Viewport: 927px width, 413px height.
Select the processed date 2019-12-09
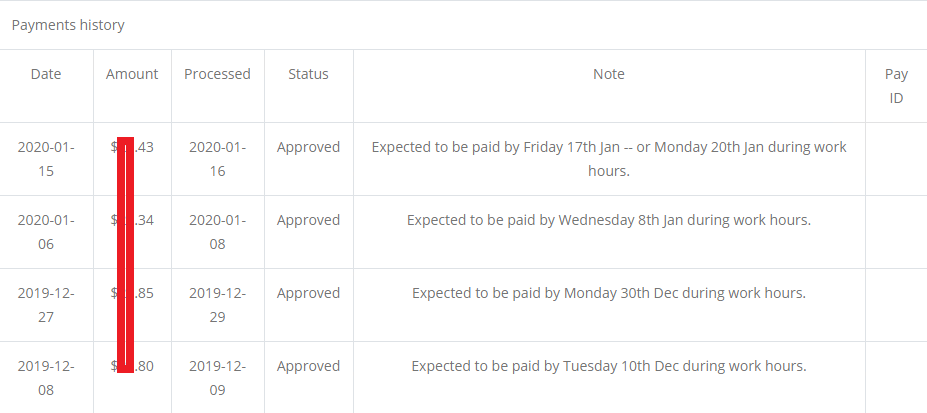coord(217,378)
